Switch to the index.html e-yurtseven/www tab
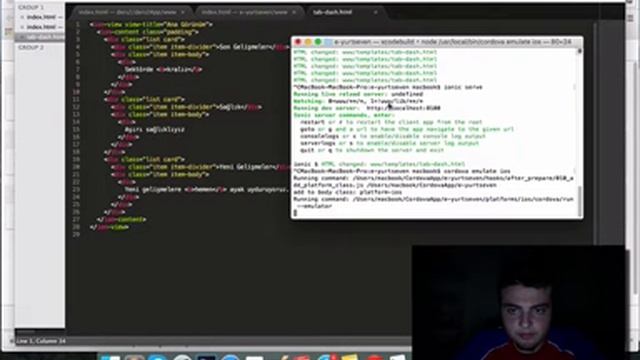The image size is (640, 360). (249, 13)
